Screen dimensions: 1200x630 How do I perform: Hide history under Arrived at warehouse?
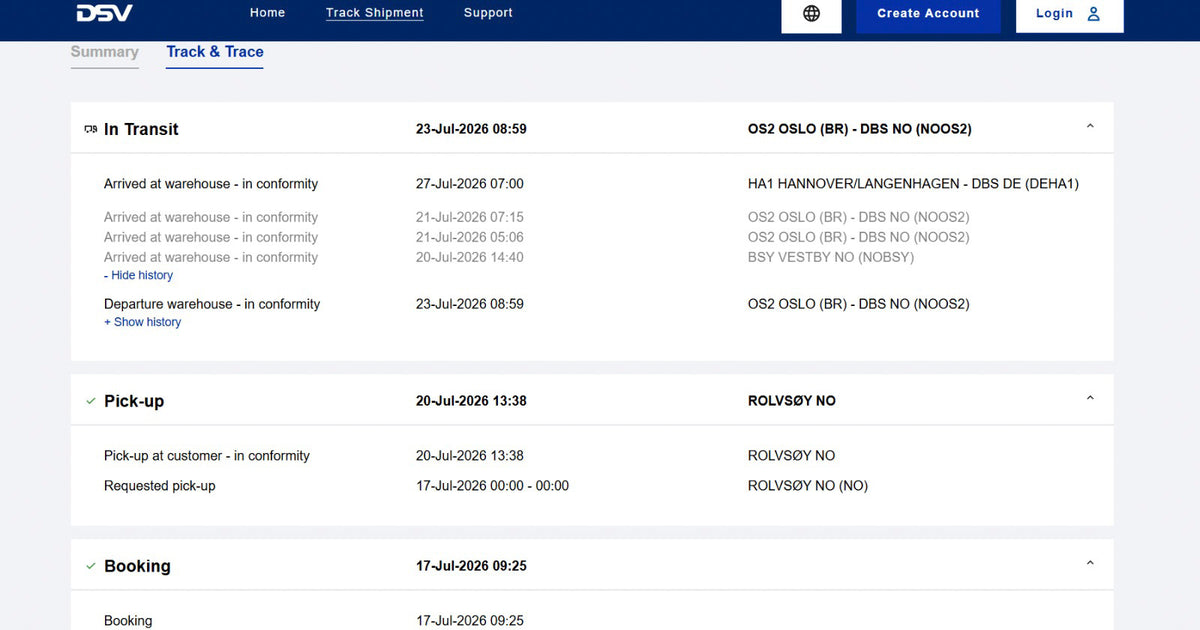coord(138,275)
